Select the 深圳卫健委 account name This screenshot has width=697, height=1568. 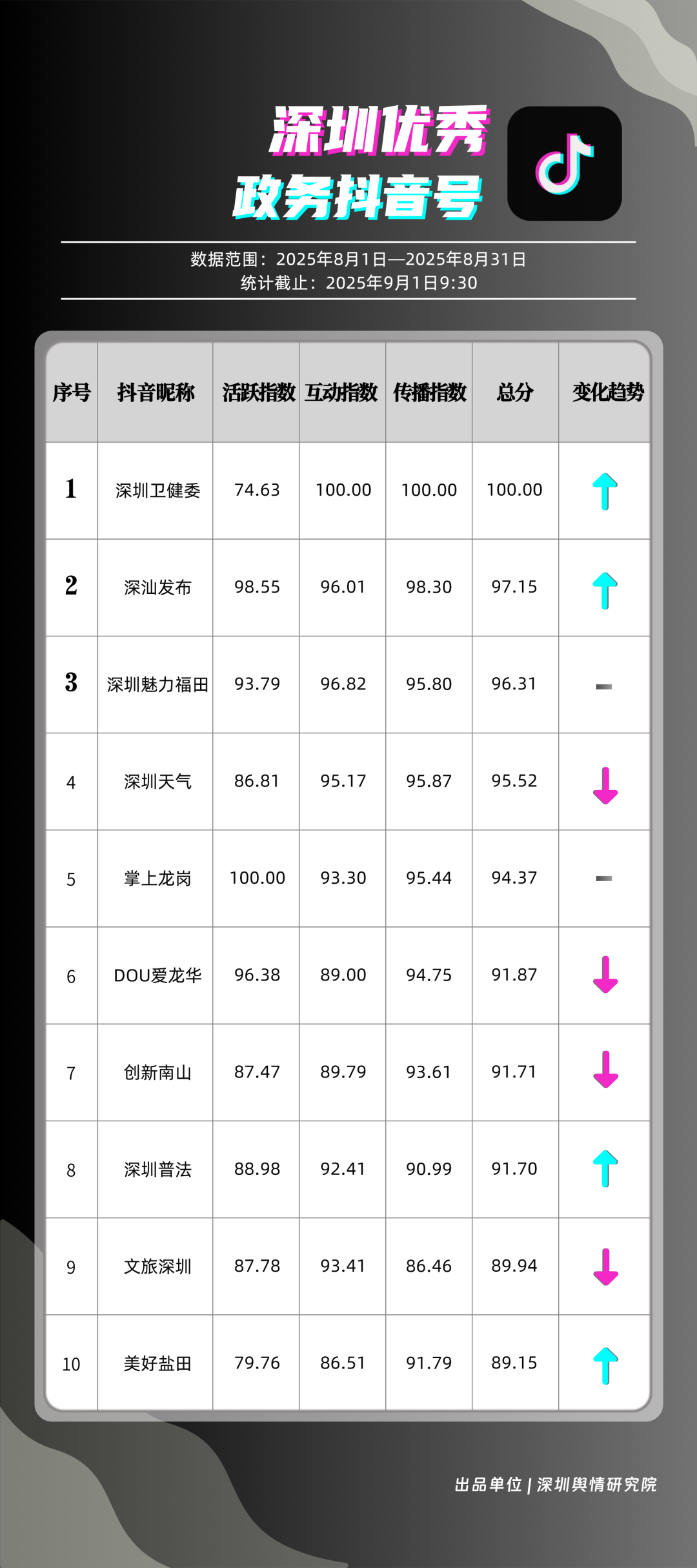(x=157, y=491)
